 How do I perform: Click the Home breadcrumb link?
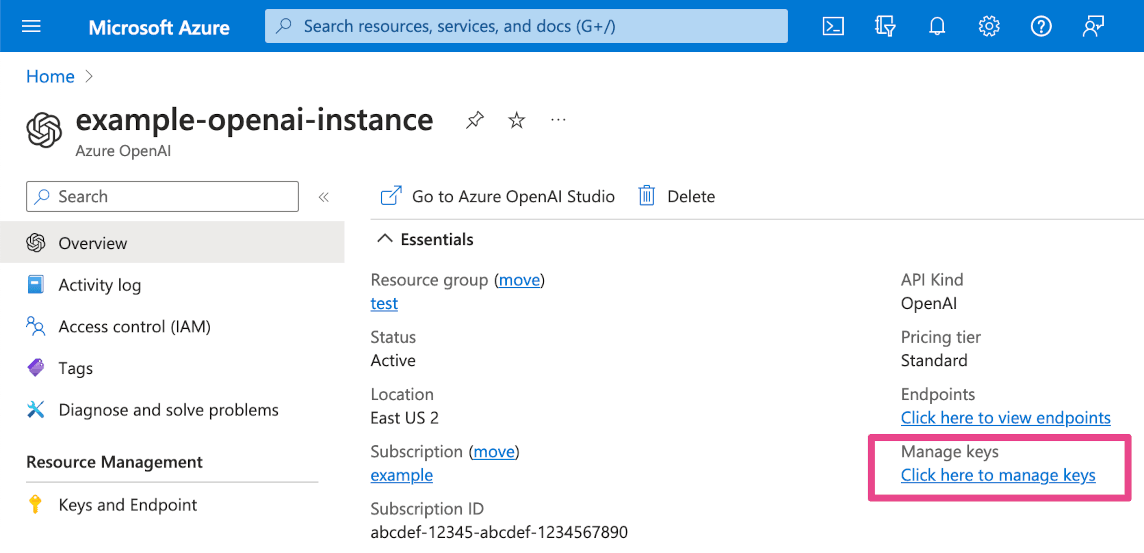point(50,77)
